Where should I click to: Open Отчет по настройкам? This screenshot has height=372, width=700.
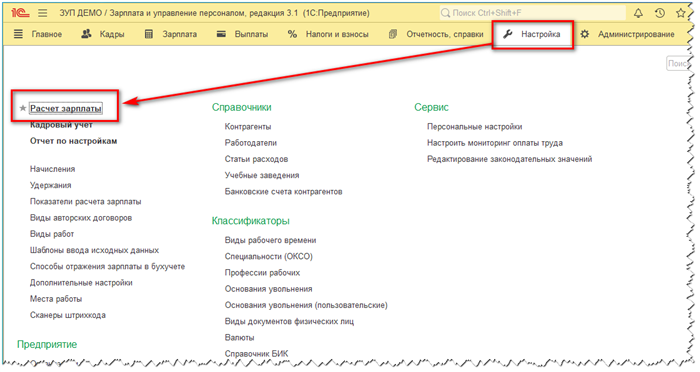click(x=74, y=141)
